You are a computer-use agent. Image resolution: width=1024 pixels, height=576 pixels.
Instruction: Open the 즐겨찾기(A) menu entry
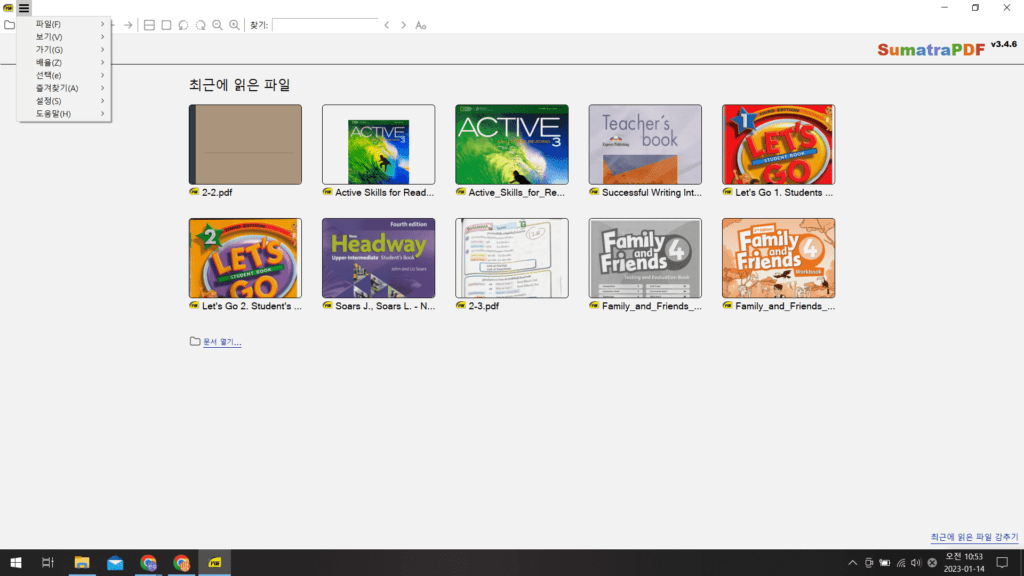click(64, 88)
